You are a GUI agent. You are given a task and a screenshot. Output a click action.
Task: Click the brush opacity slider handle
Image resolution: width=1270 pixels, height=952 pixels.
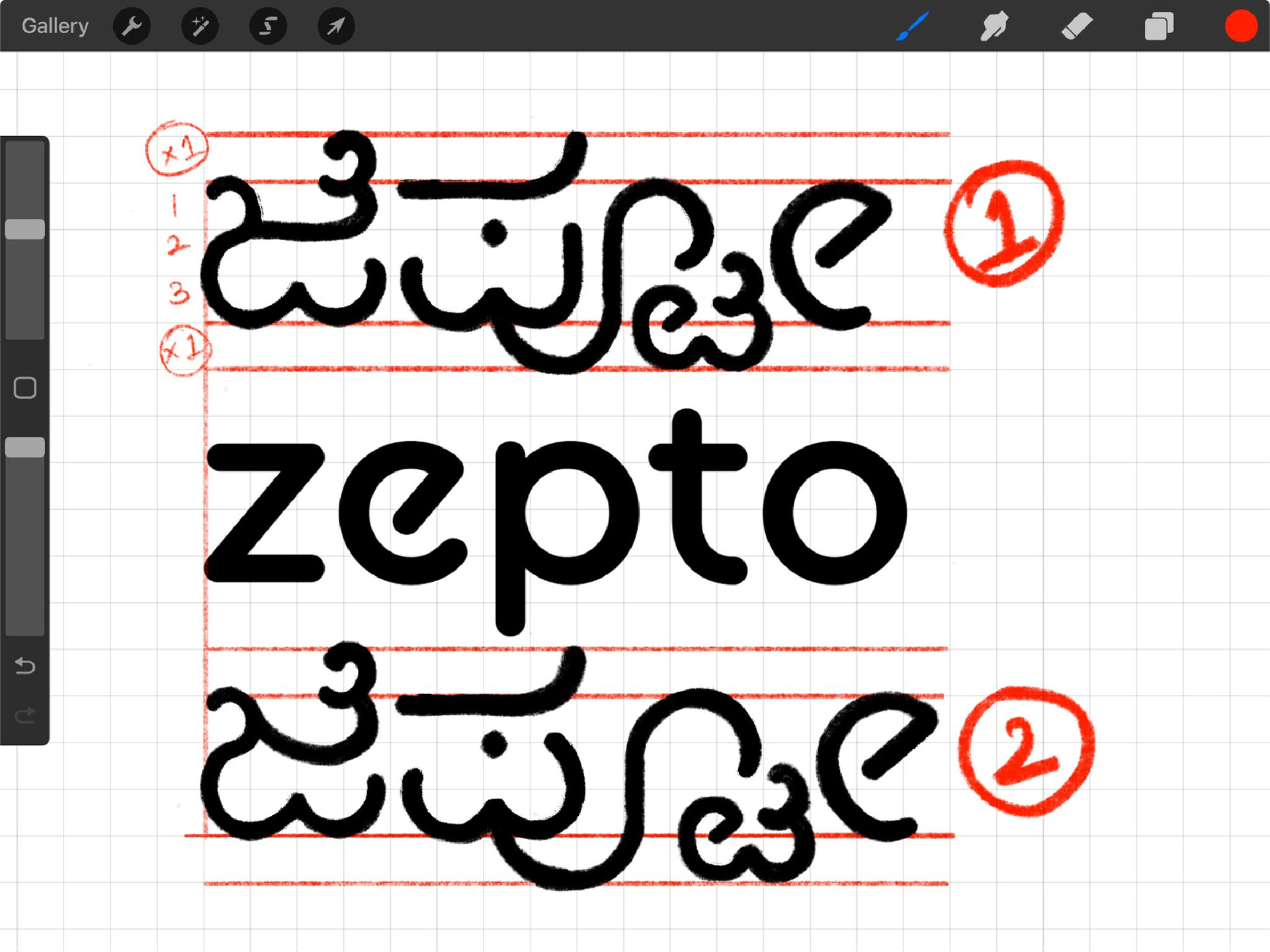pyautogui.click(x=25, y=448)
